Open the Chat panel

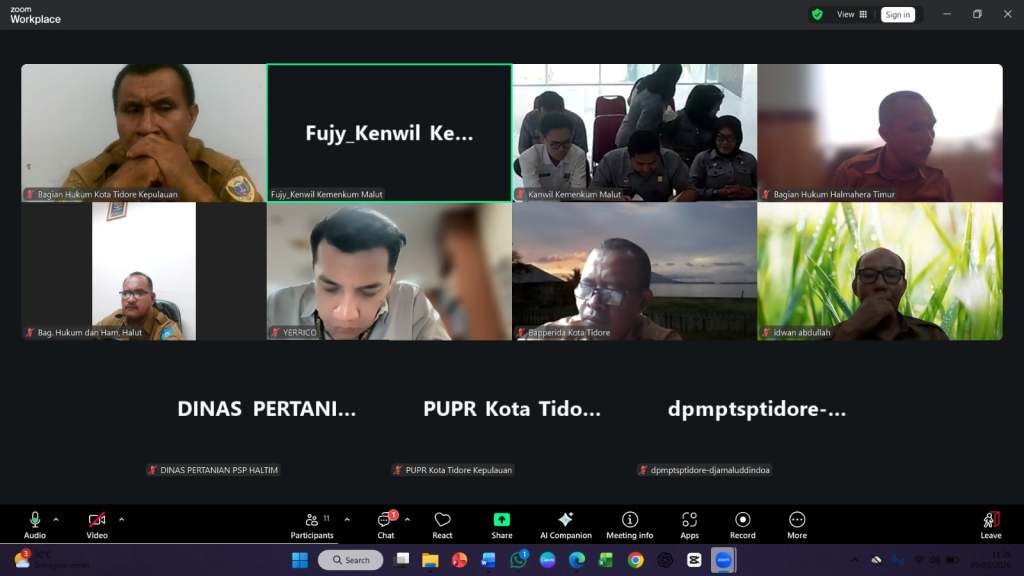click(x=386, y=524)
